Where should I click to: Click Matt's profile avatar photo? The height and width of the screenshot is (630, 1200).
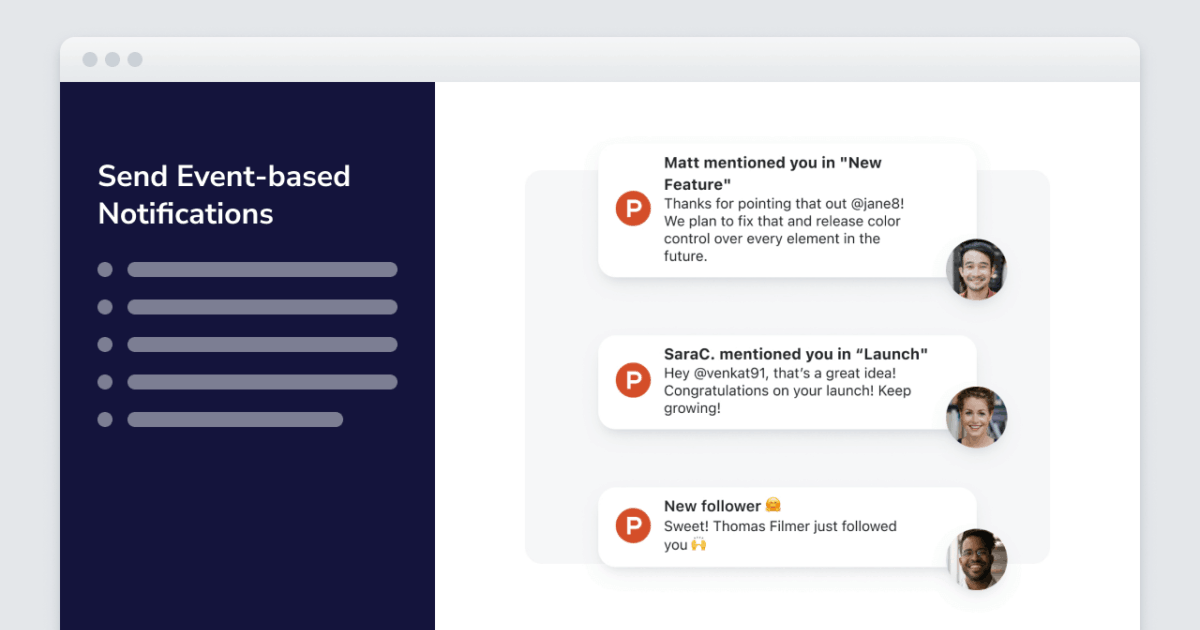click(976, 270)
